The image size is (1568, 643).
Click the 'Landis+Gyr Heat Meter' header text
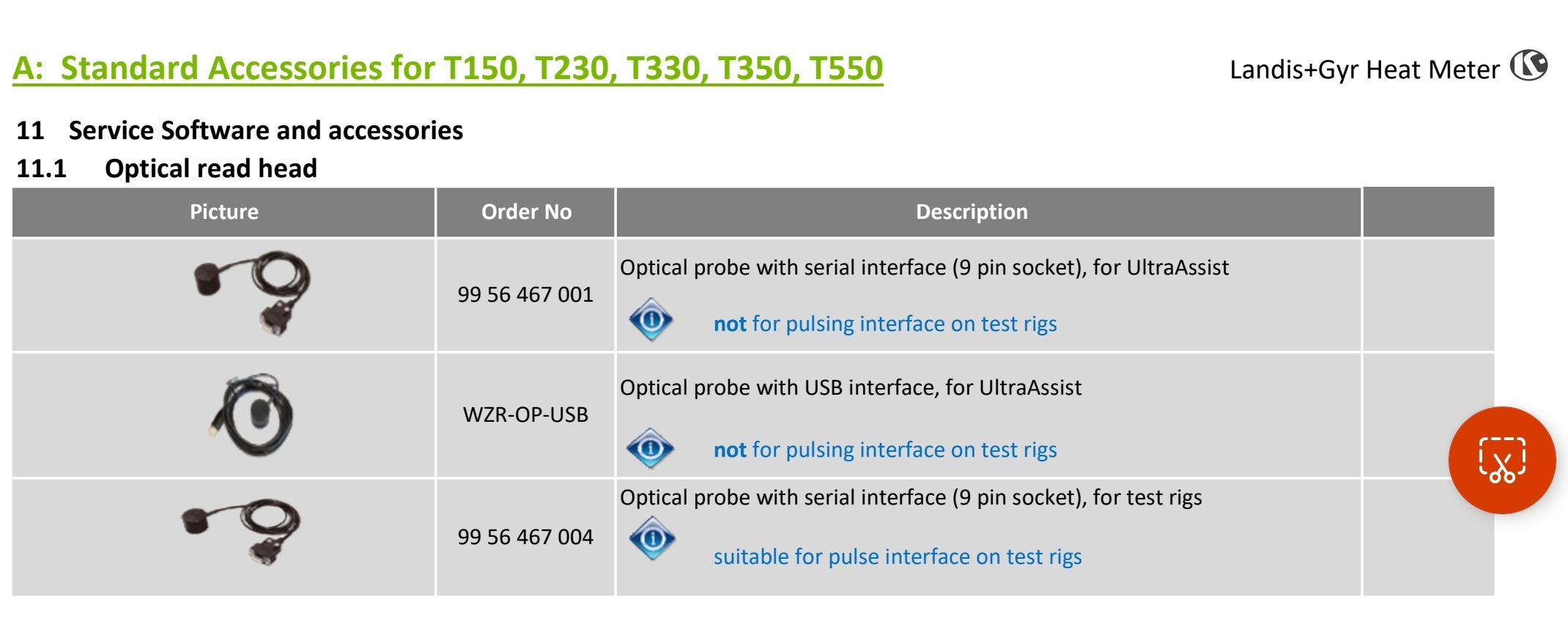tap(1364, 70)
